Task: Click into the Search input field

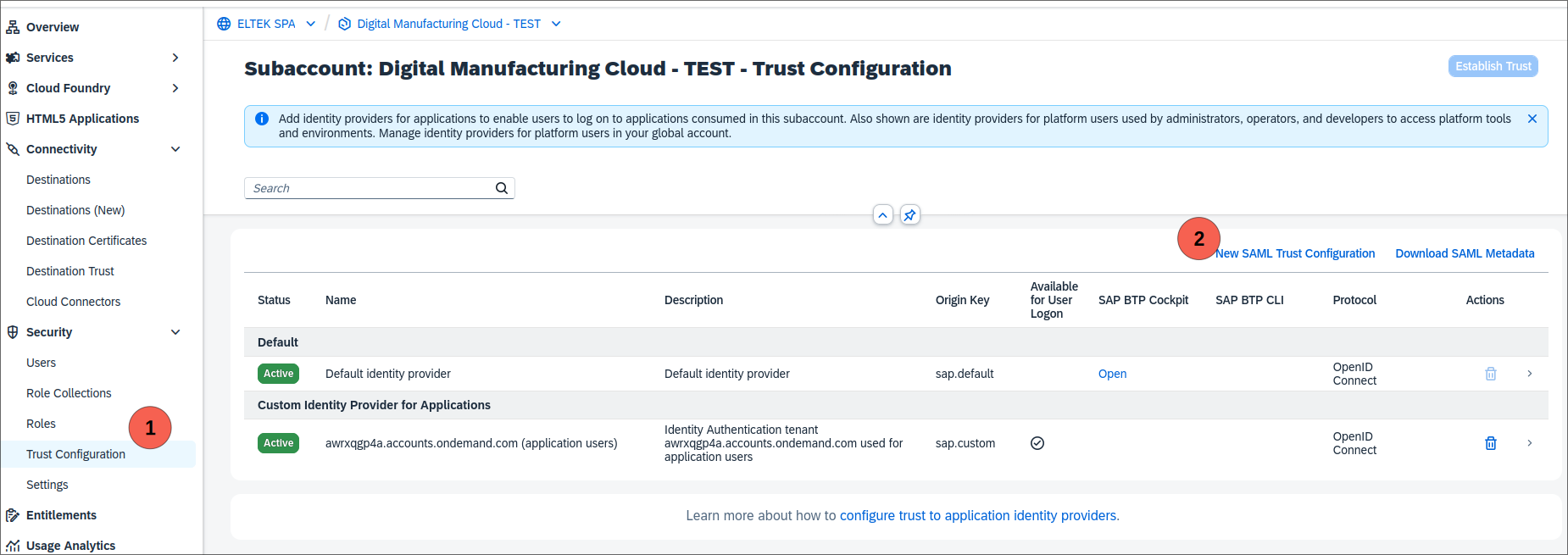Action: click(x=369, y=188)
